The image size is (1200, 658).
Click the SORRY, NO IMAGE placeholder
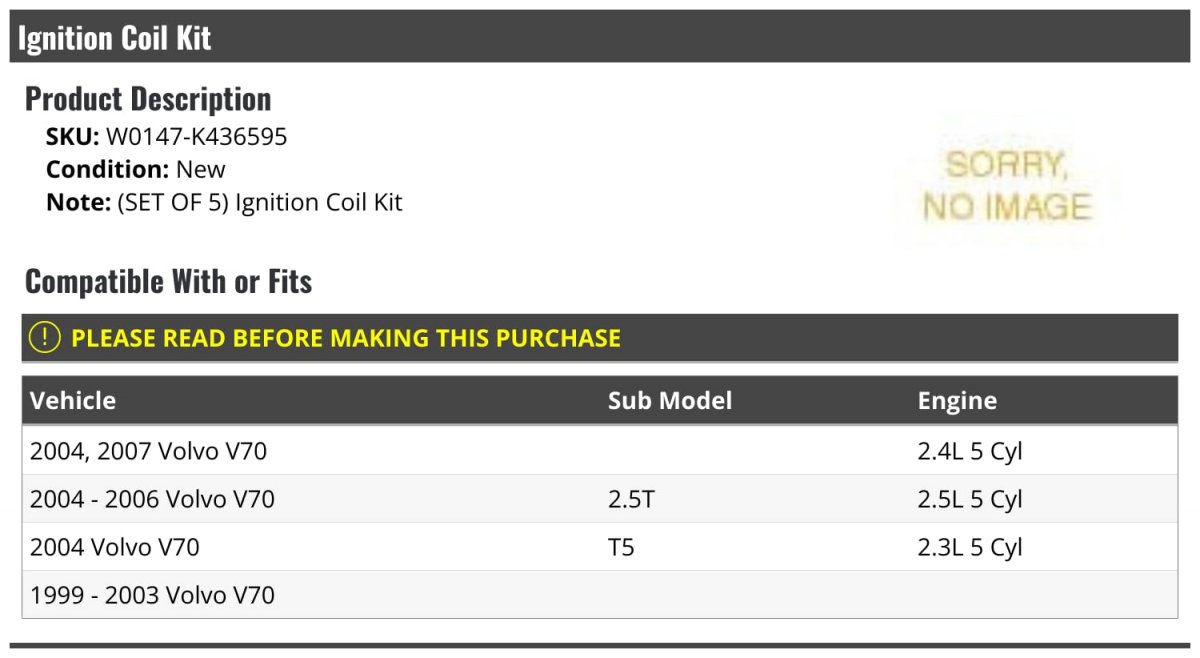[x=1006, y=186]
